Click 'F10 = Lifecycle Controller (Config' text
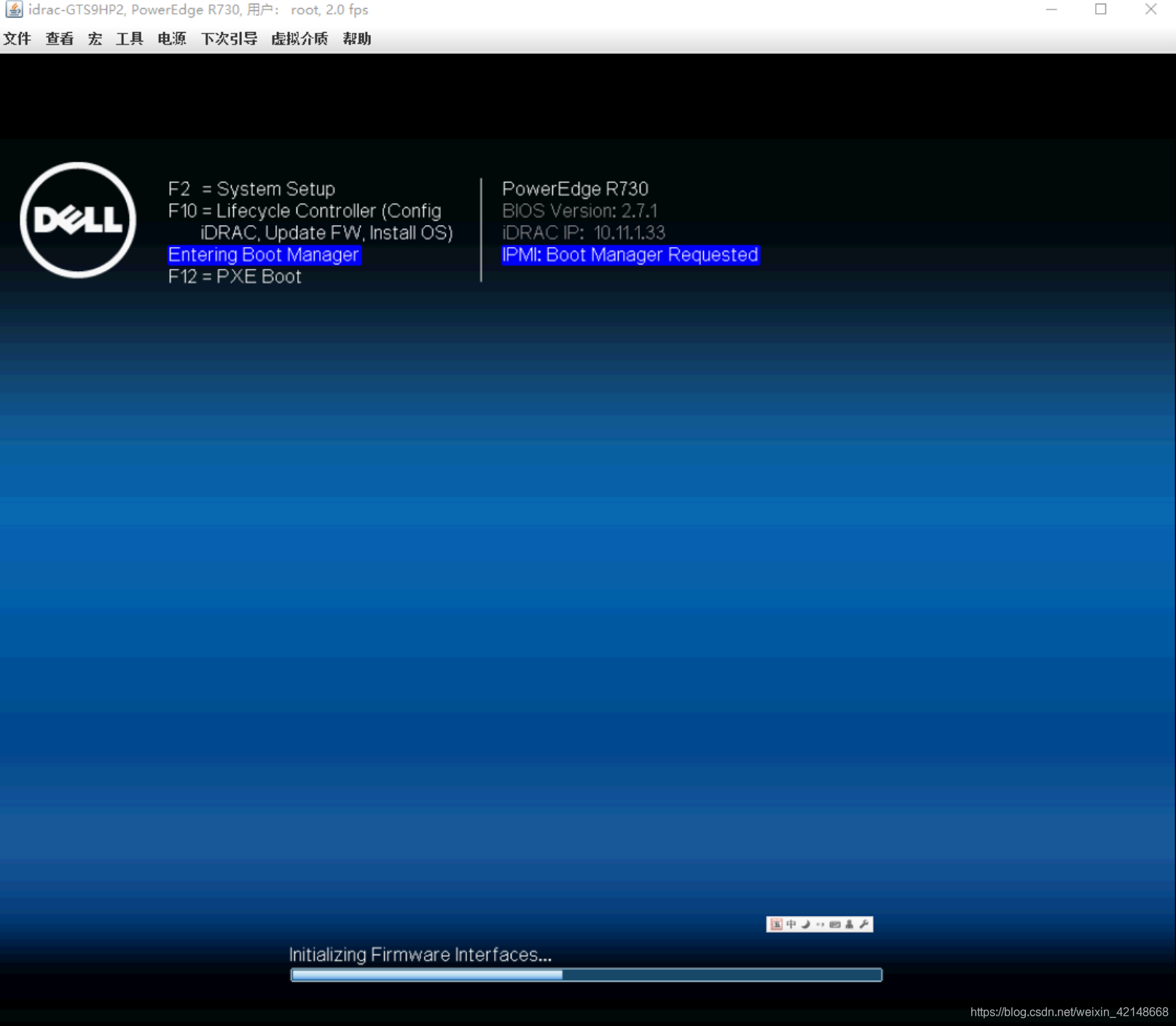Viewport: 1176px width, 1026px height. pyautogui.click(x=305, y=211)
